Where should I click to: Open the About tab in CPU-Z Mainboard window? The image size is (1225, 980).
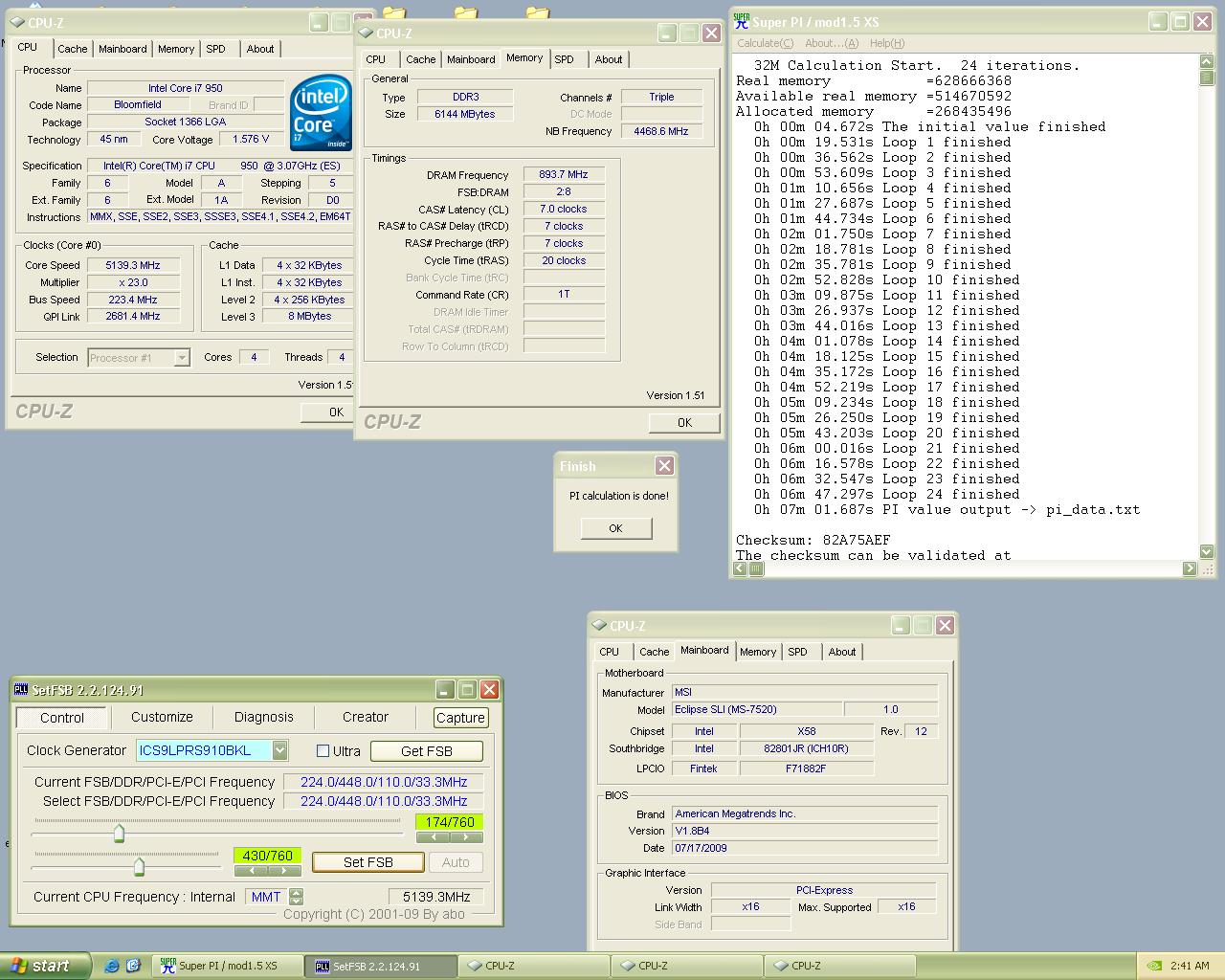842,652
